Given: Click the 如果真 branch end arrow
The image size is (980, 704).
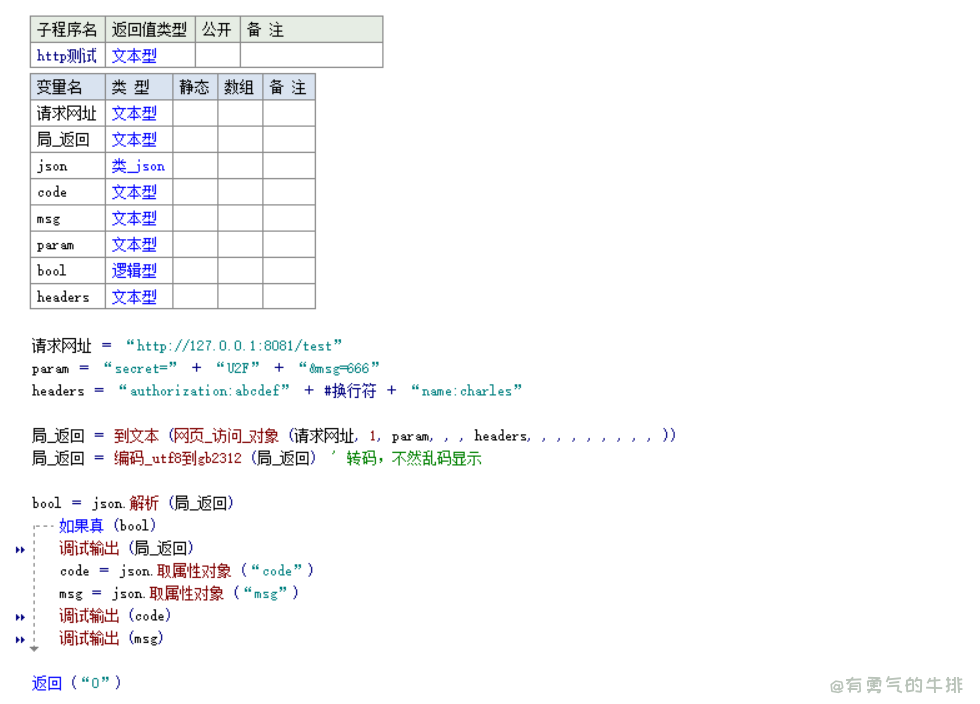Looking at the screenshot, I should (34, 649).
